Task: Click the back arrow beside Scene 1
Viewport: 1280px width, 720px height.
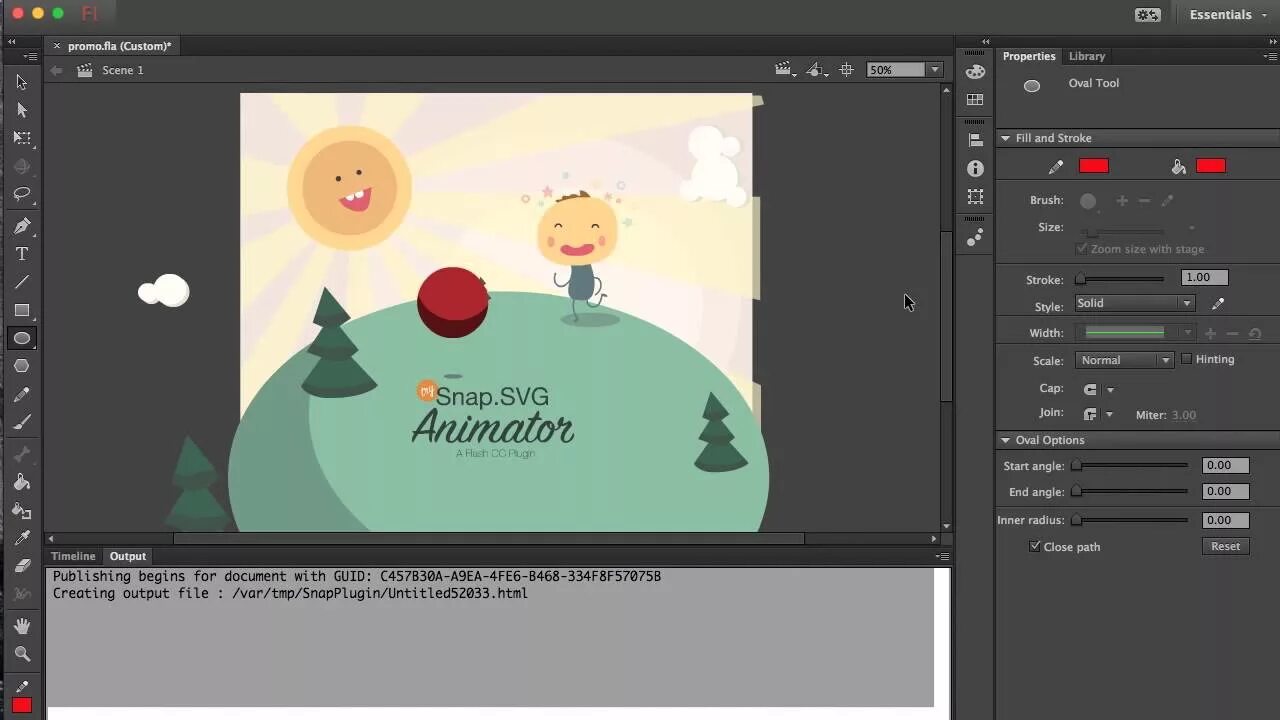Action: 56,70
